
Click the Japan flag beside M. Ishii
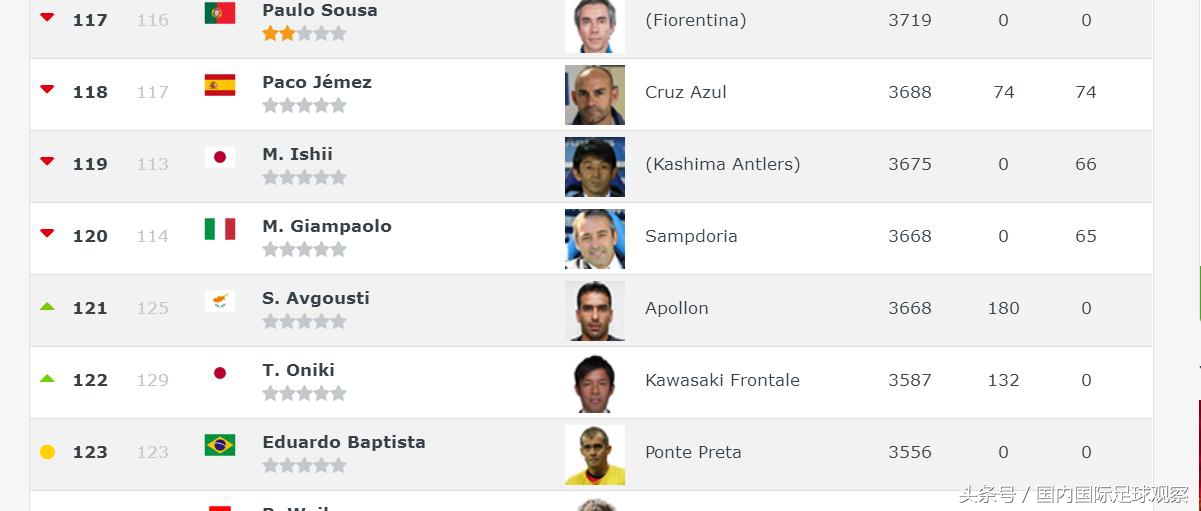point(220,157)
